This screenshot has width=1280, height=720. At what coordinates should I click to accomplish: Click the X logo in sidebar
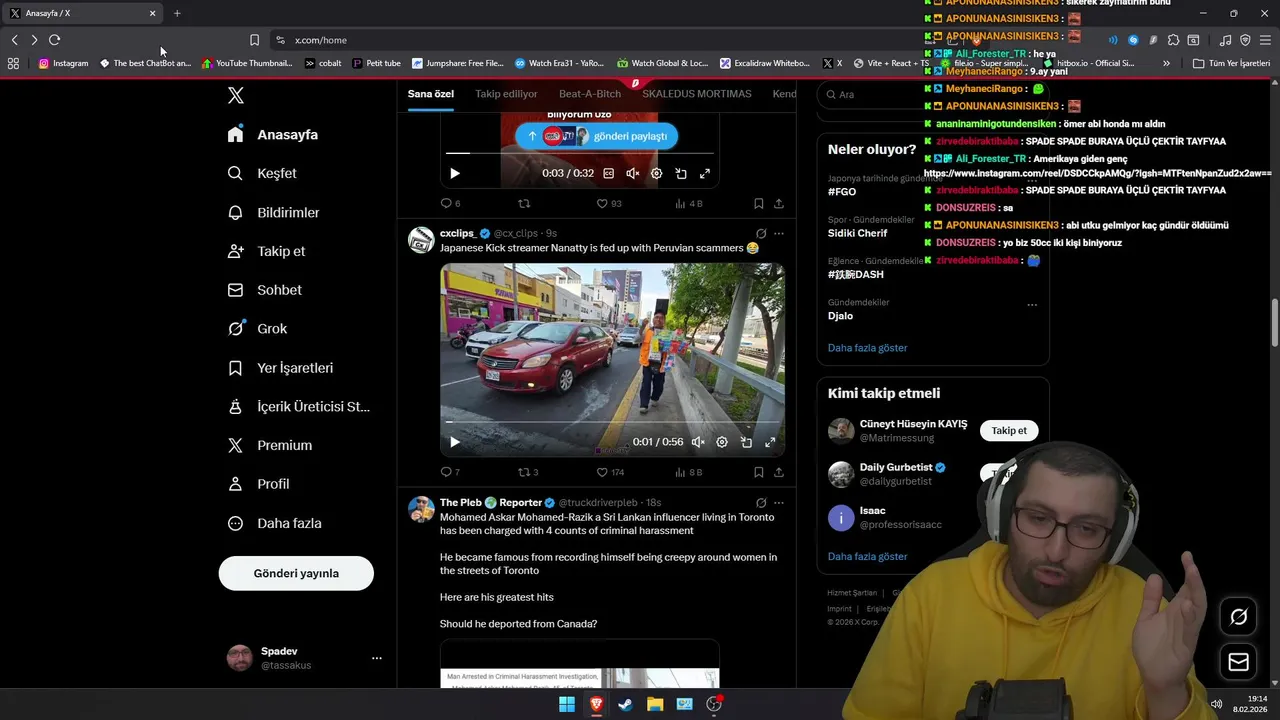tap(236, 95)
